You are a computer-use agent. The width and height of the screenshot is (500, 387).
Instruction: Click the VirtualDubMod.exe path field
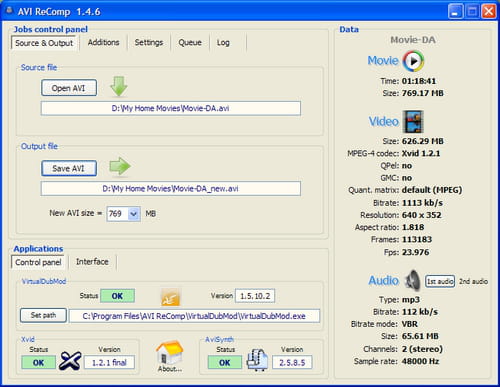click(194, 316)
